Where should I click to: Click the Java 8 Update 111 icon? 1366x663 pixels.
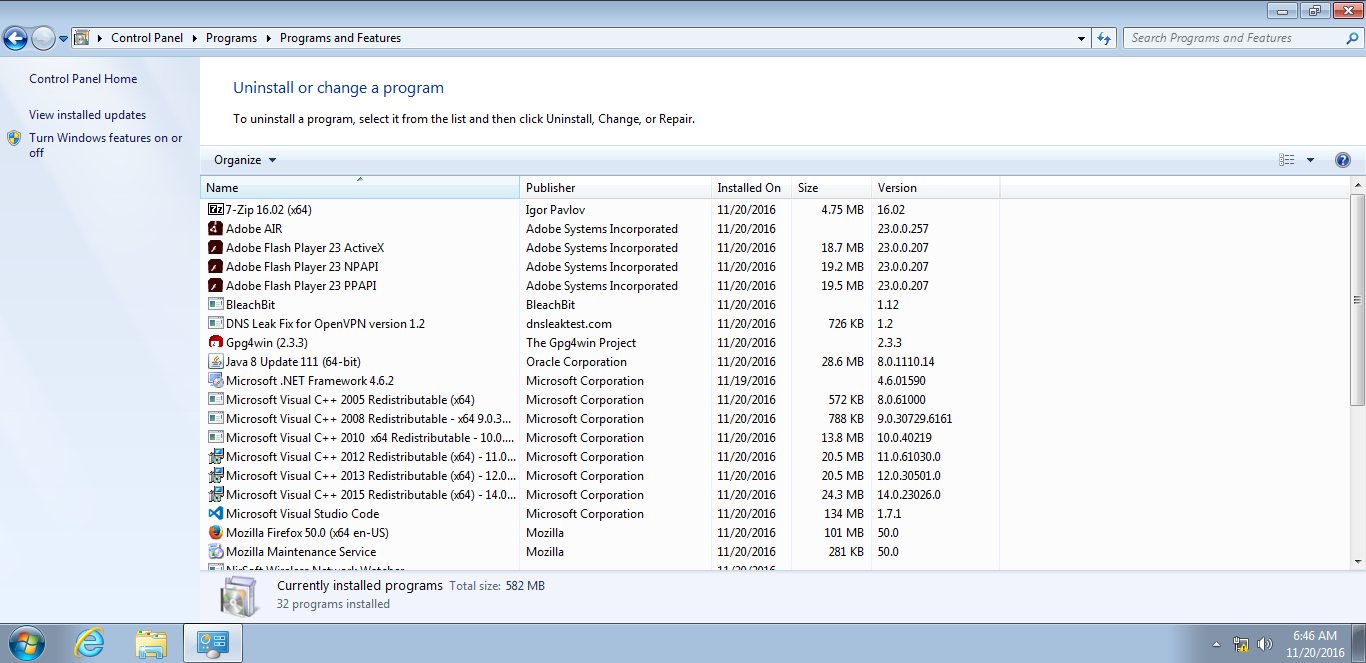[x=215, y=362]
